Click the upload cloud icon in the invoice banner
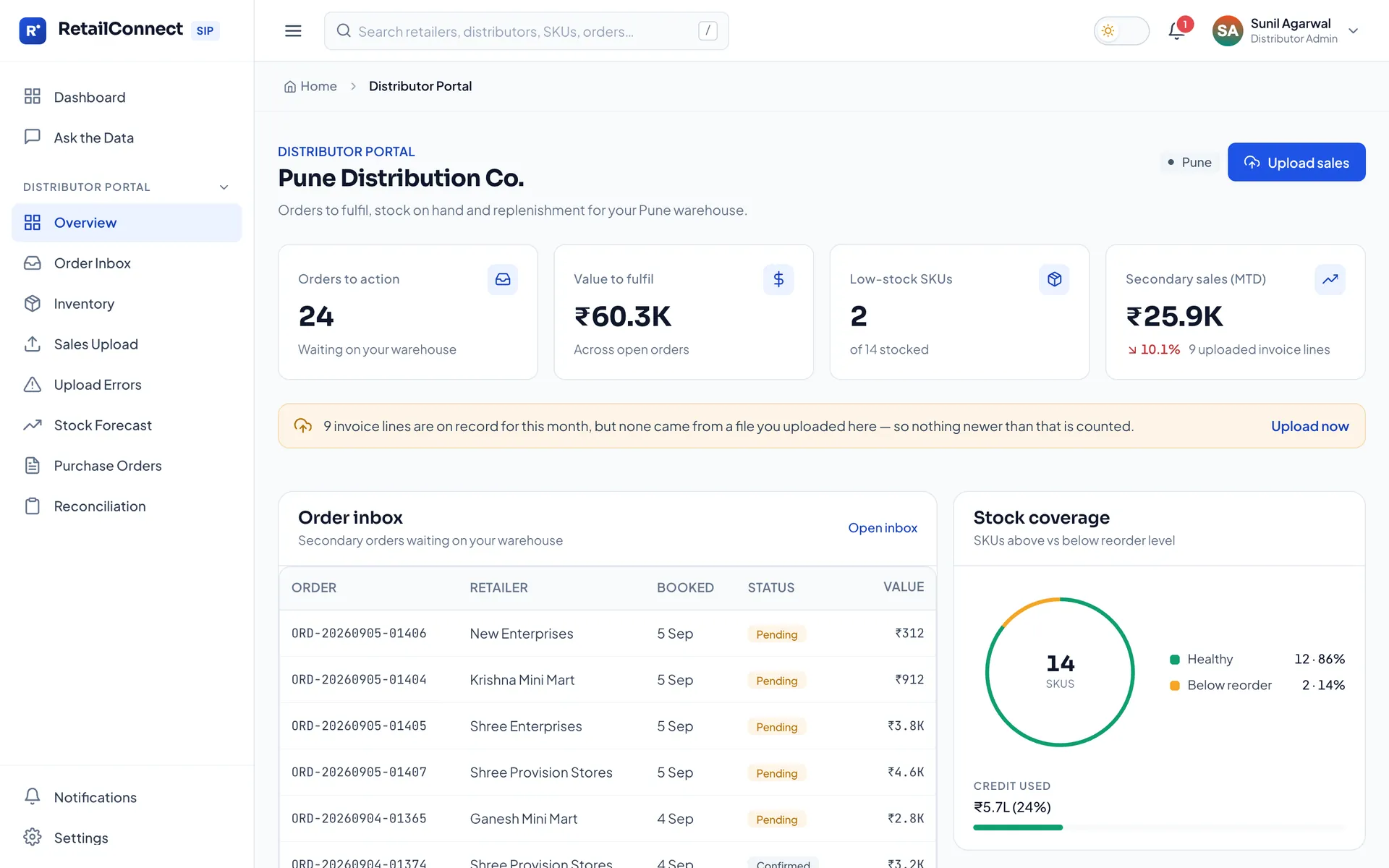The width and height of the screenshot is (1389, 868). (x=303, y=426)
